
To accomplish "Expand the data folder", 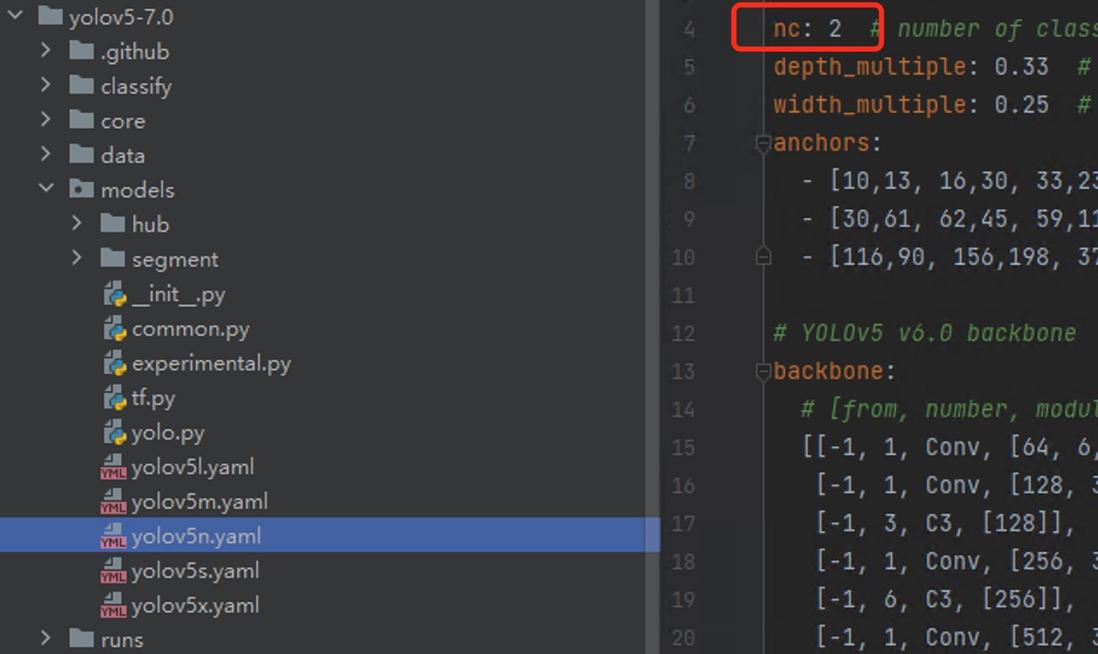I will (46, 153).
